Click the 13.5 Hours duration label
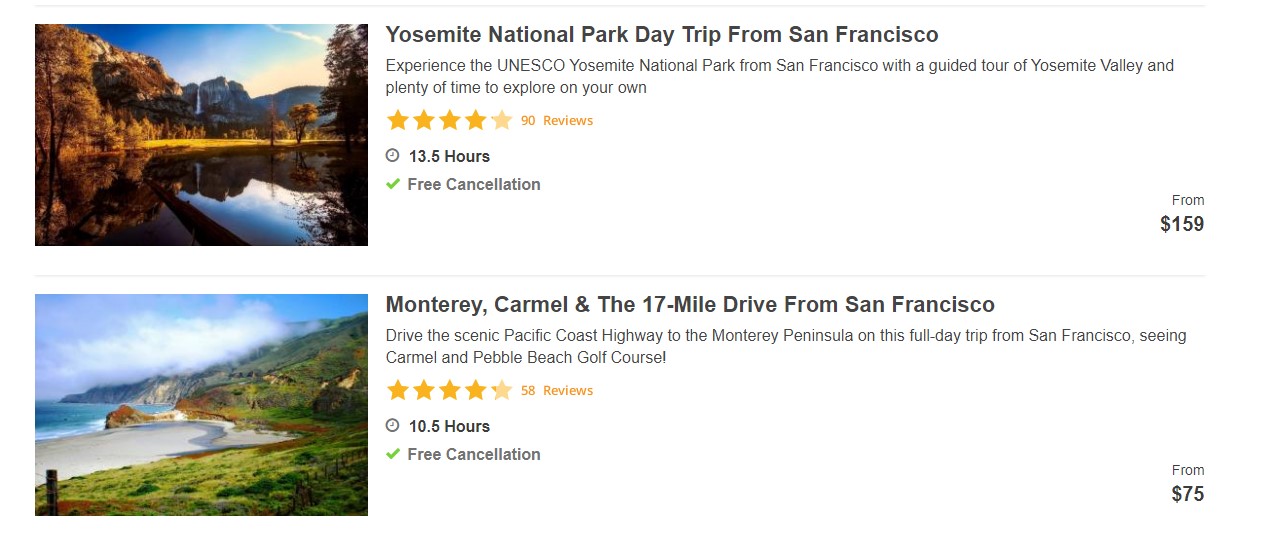This screenshot has width=1264, height=536. (449, 156)
